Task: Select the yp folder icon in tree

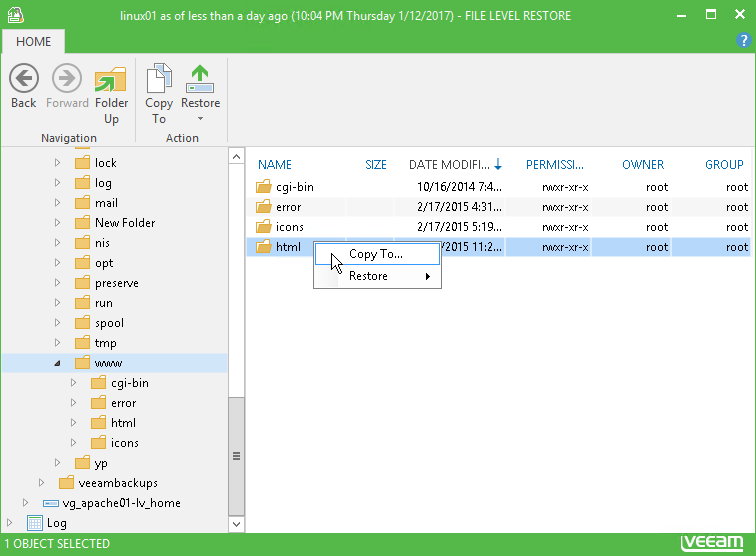Action: (x=82, y=462)
